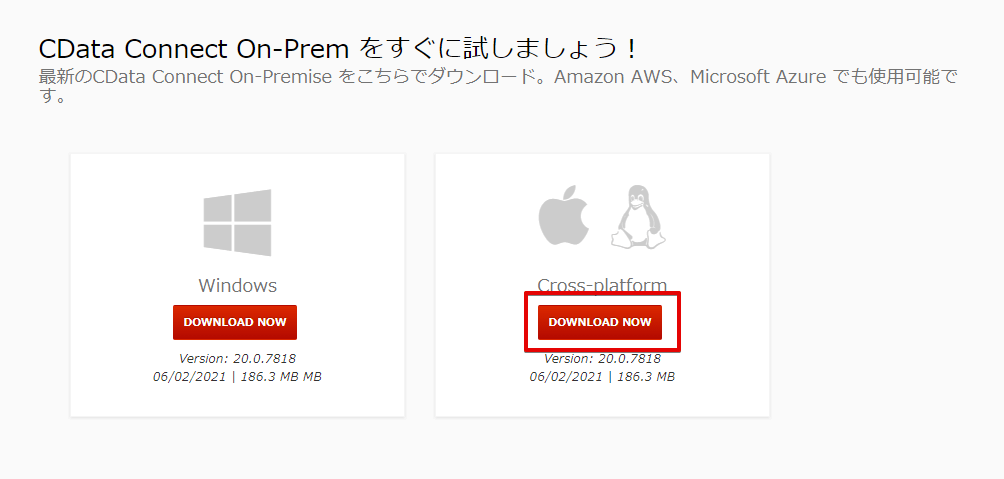Click the Windows date line ending "MB MB"

(237, 376)
